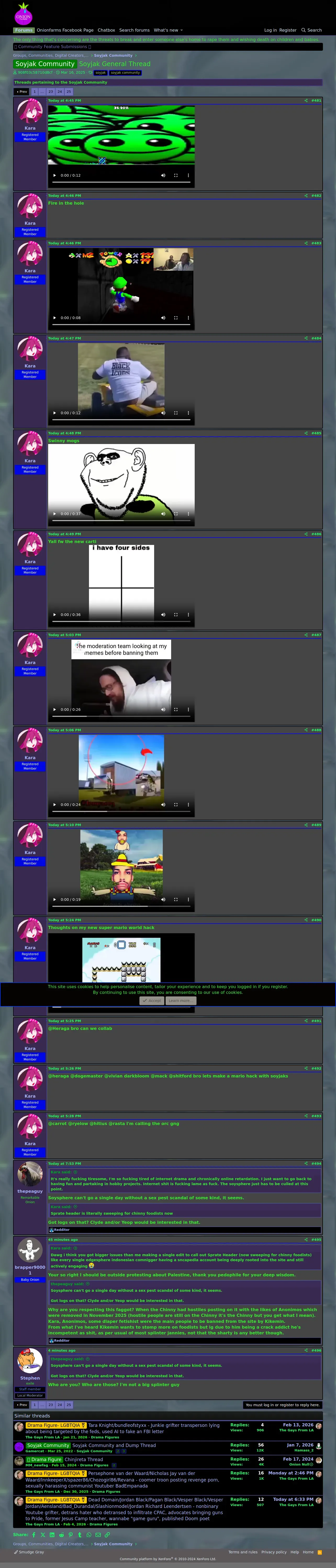Go to page 24 in top pagination
The width and height of the screenshot is (336, 1568).
point(60,92)
